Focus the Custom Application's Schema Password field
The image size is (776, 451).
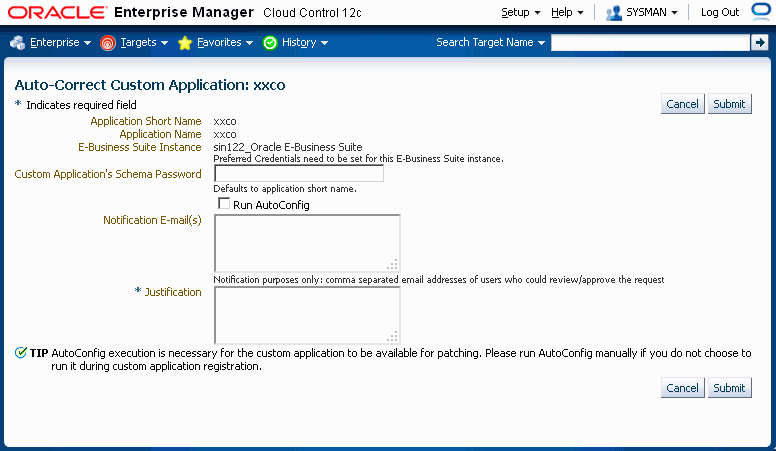pos(299,174)
